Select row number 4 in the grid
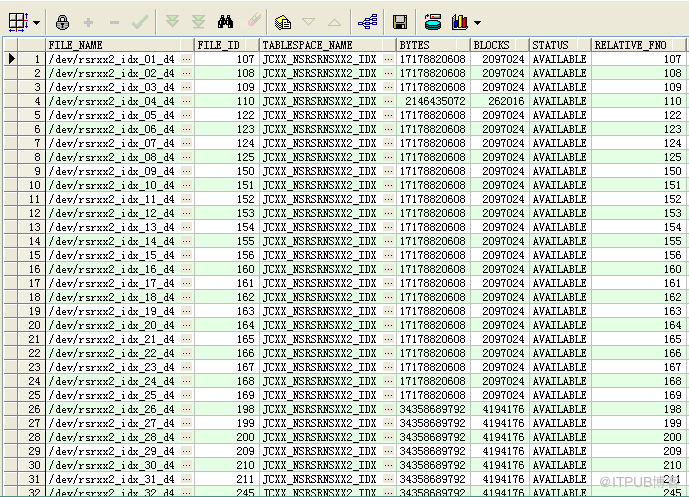Image resolution: width=689 pixels, height=497 pixels. (32, 101)
